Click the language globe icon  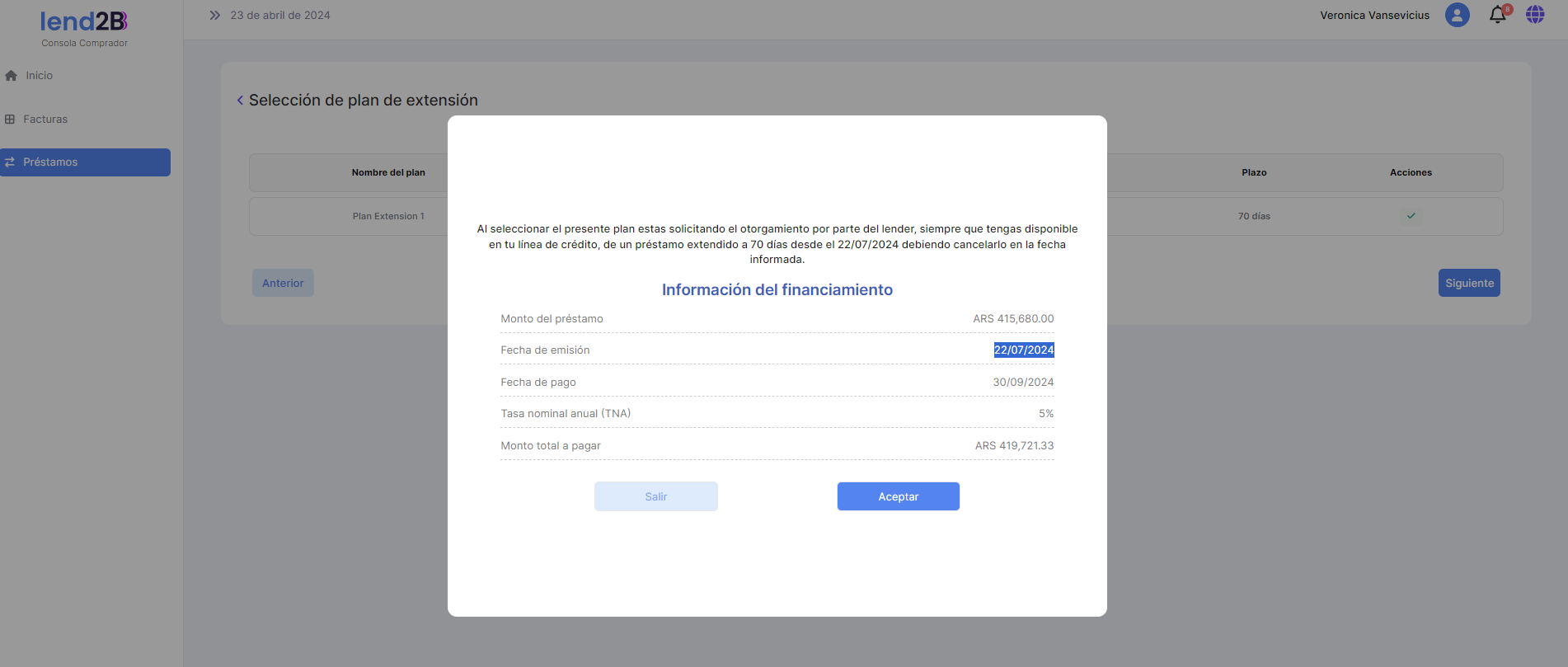pyautogui.click(x=1535, y=15)
